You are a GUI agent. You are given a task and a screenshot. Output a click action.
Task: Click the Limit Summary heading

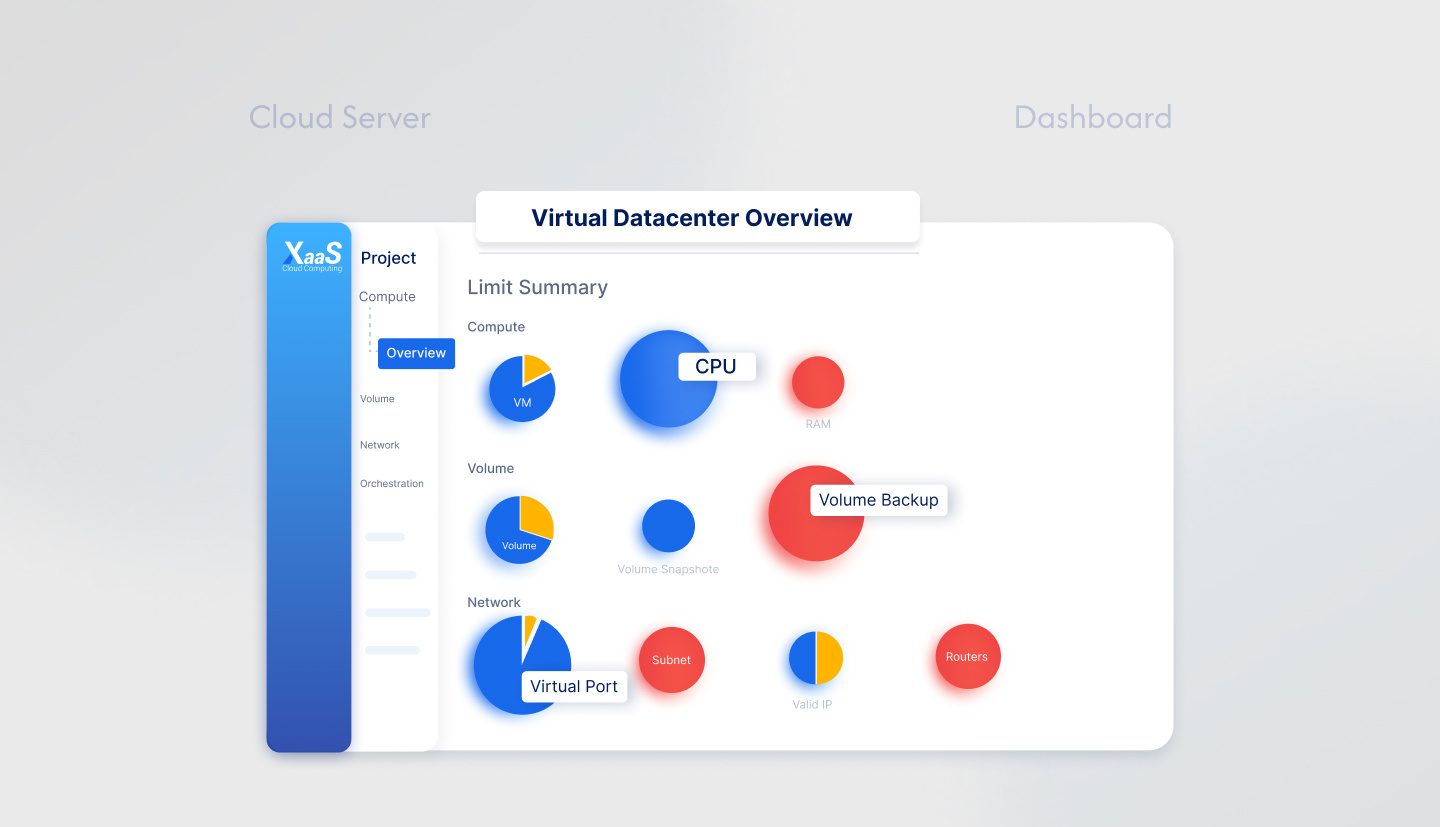pyautogui.click(x=537, y=287)
